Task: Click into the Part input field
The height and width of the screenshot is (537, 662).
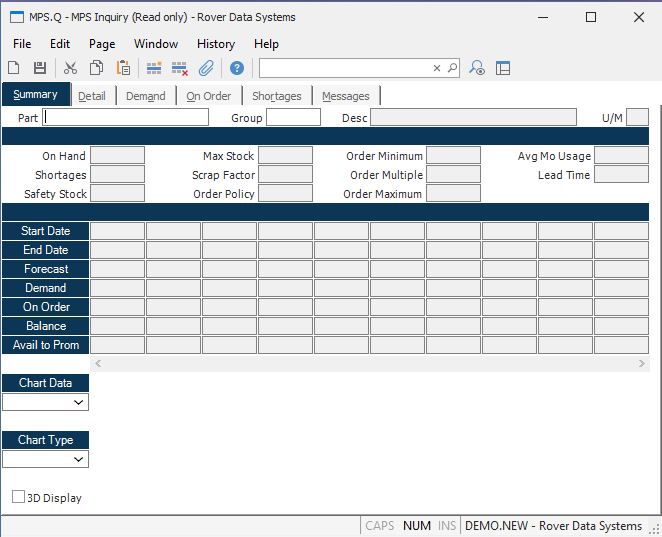Action: click(126, 117)
